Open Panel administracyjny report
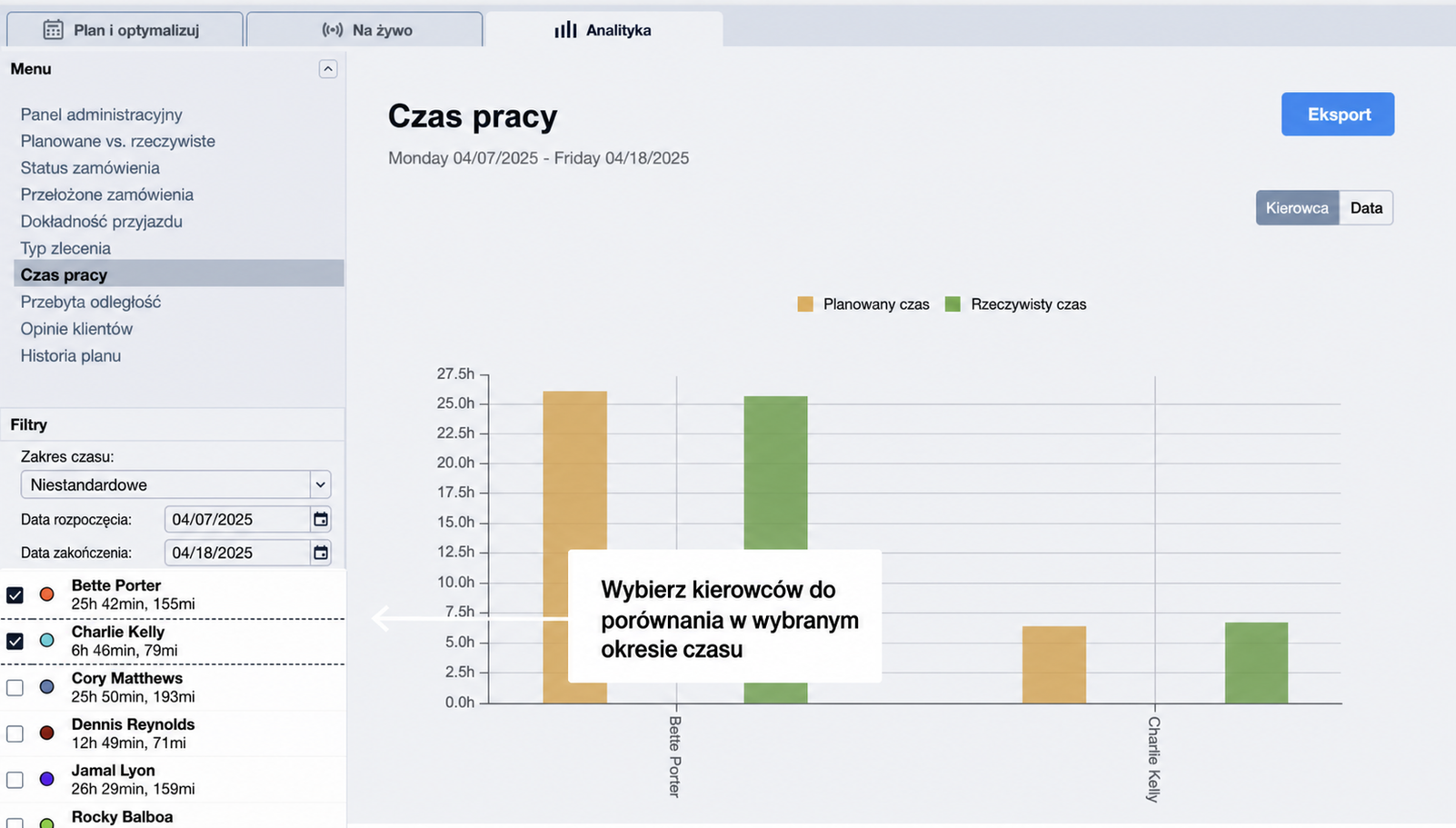The height and width of the screenshot is (828, 1456). pyautogui.click(x=101, y=115)
